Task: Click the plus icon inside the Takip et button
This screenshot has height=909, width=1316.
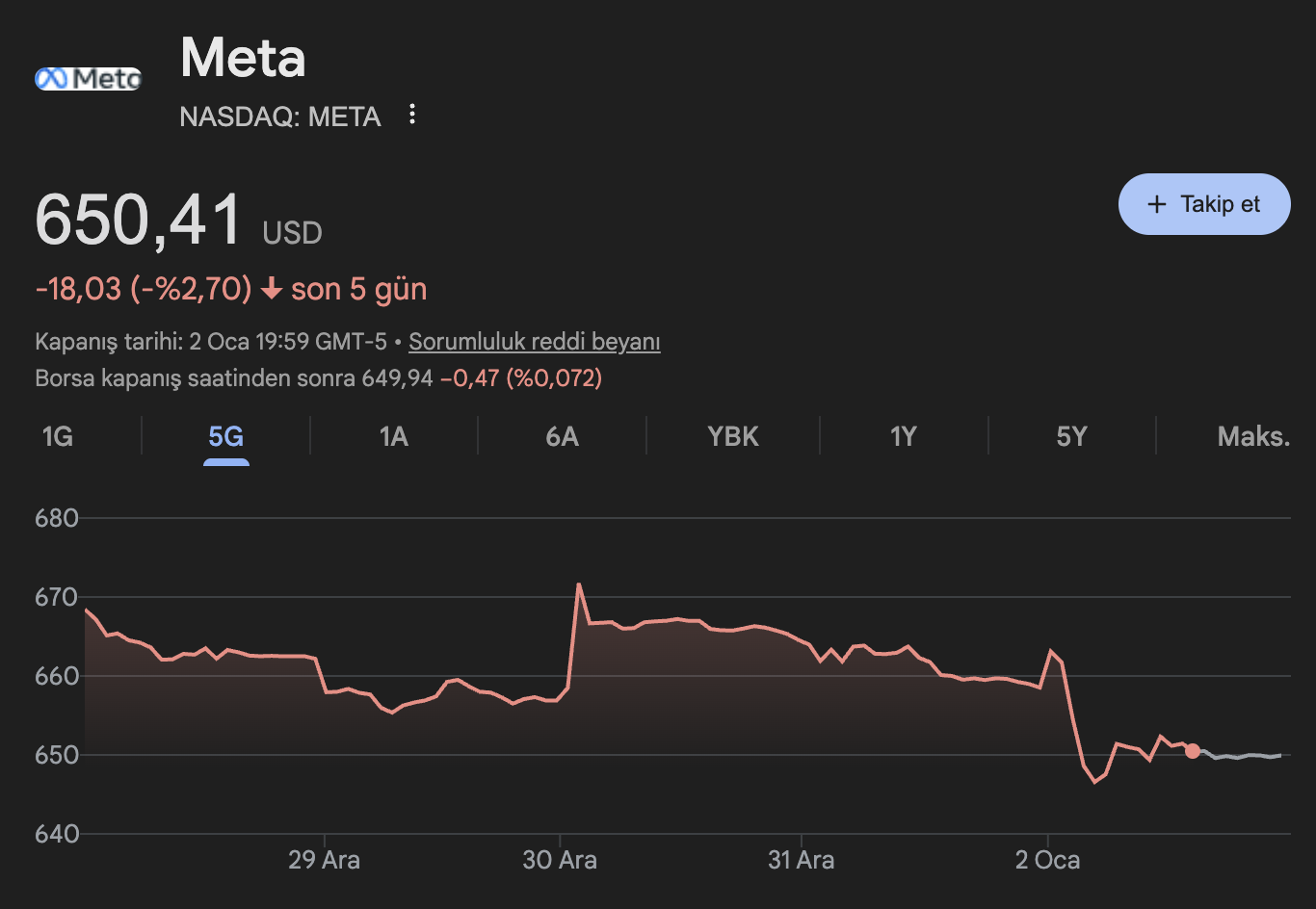Action: [1155, 203]
